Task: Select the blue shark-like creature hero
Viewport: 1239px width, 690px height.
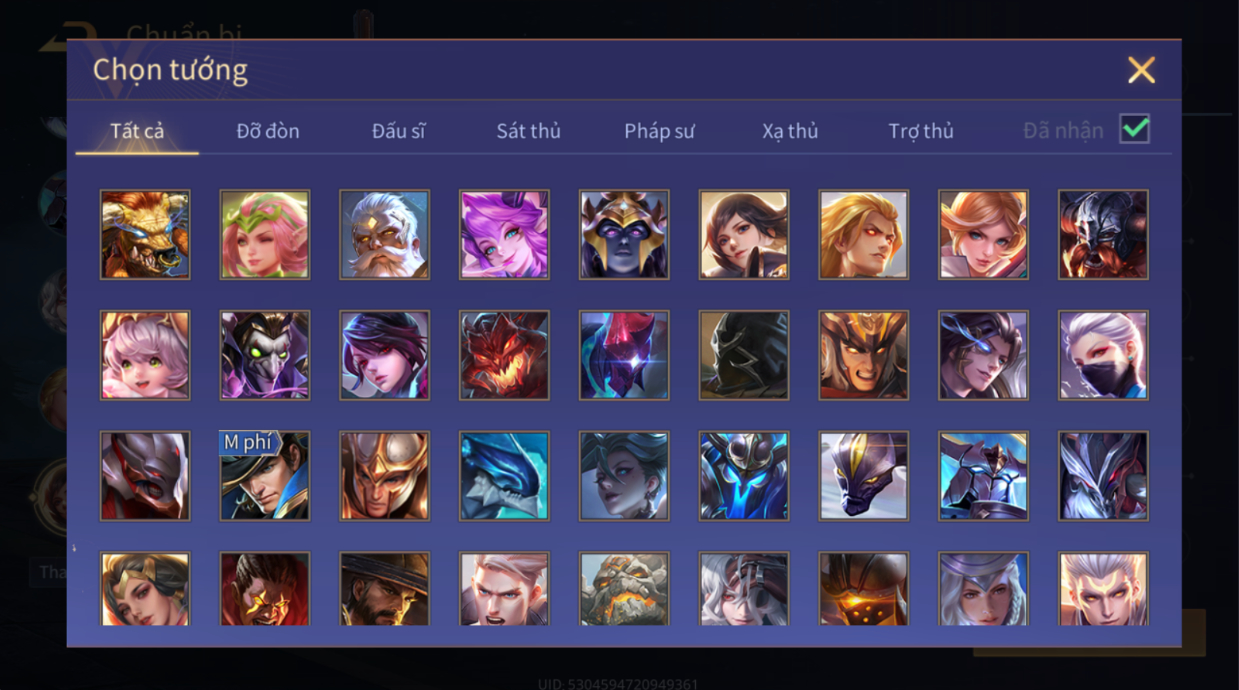Action: coord(504,476)
